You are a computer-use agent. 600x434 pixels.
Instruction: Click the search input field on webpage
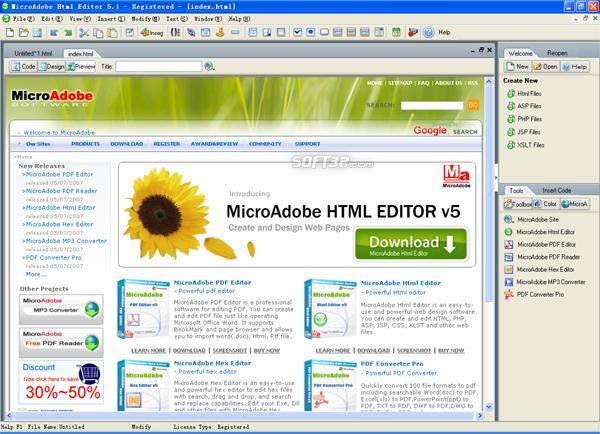[x=432, y=106]
